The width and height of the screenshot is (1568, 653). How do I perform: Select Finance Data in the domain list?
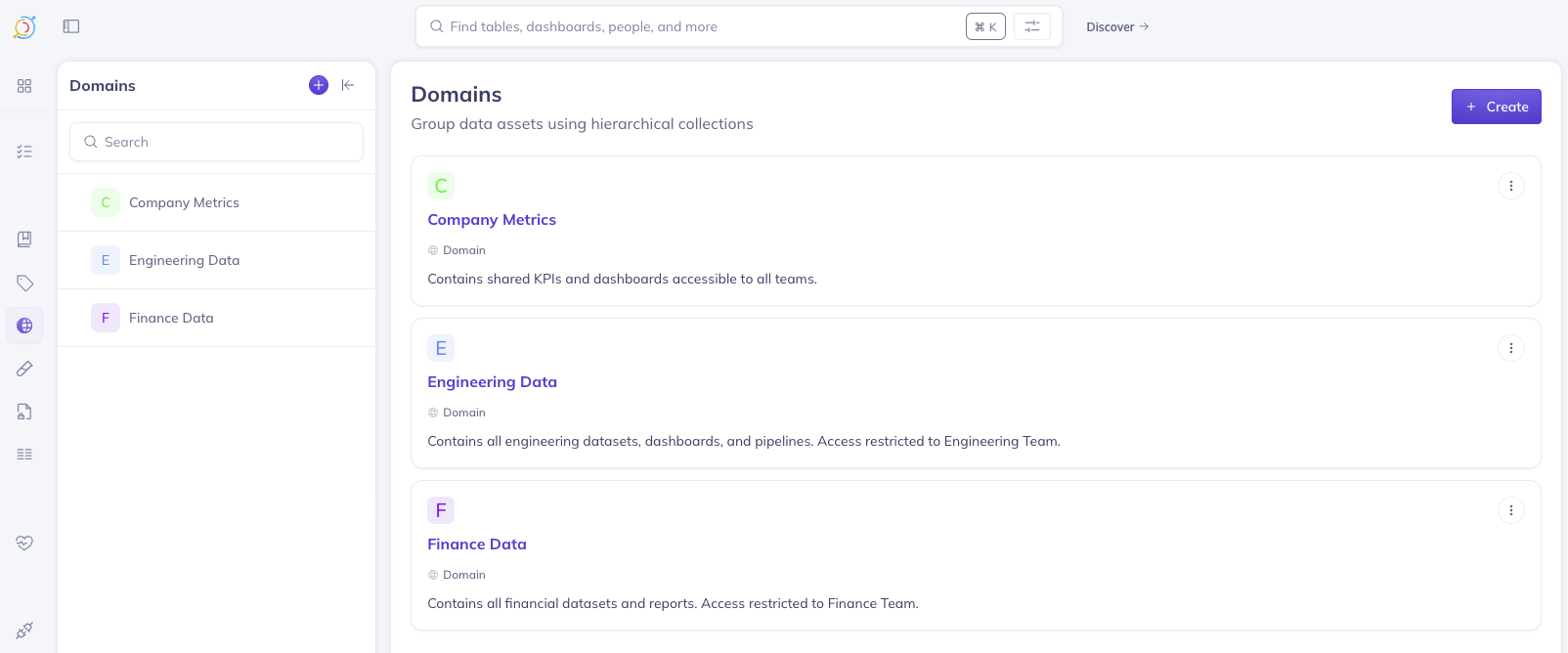pos(217,318)
